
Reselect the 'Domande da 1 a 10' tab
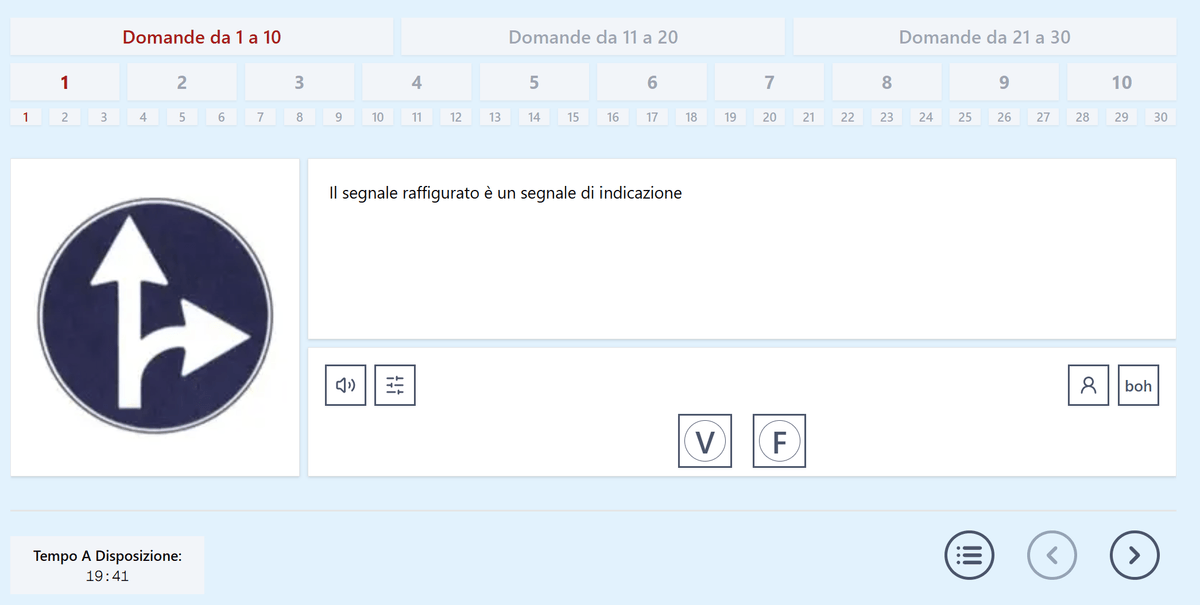point(200,36)
